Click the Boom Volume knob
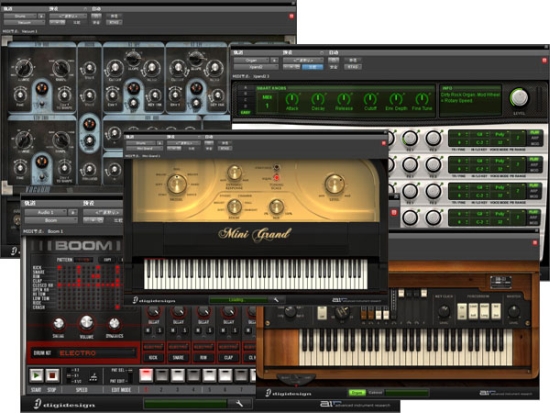 pyautogui.click(x=86, y=323)
